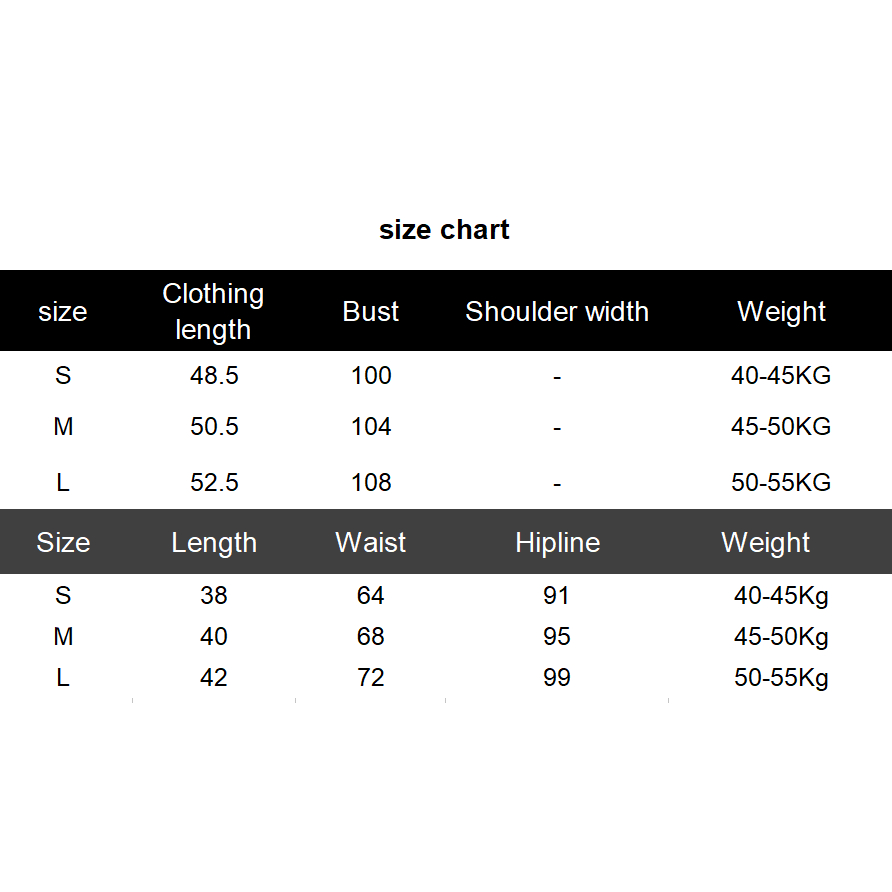This screenshot has height=892, width=892.
Task: Select the "Shoulder width" column header
Action: point(557,311)
